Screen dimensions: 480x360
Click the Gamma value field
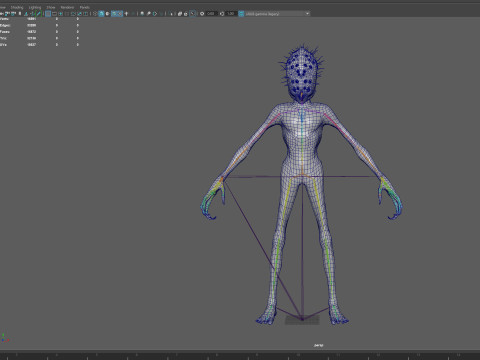pos(231,14)
